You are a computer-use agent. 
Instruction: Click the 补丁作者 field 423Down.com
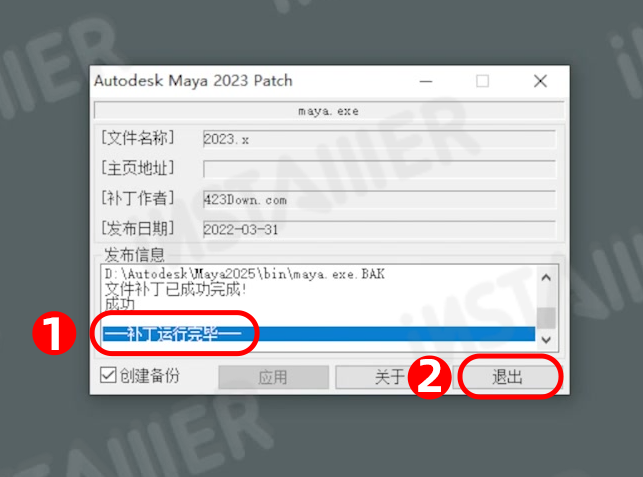tap(379, 200)
